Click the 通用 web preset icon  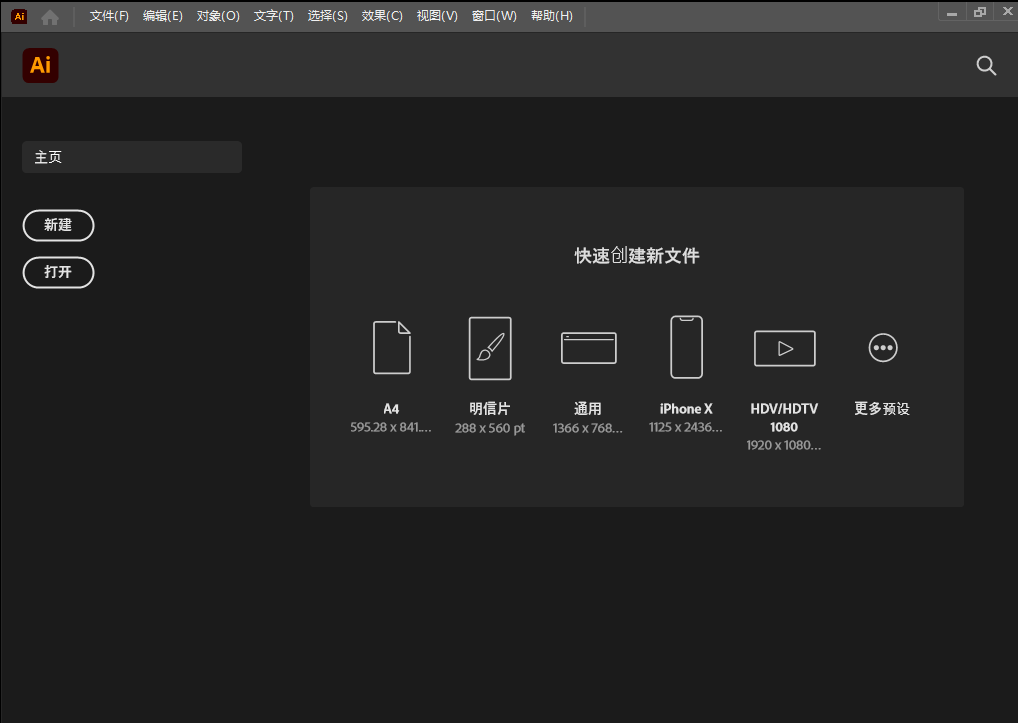point(588,348)
